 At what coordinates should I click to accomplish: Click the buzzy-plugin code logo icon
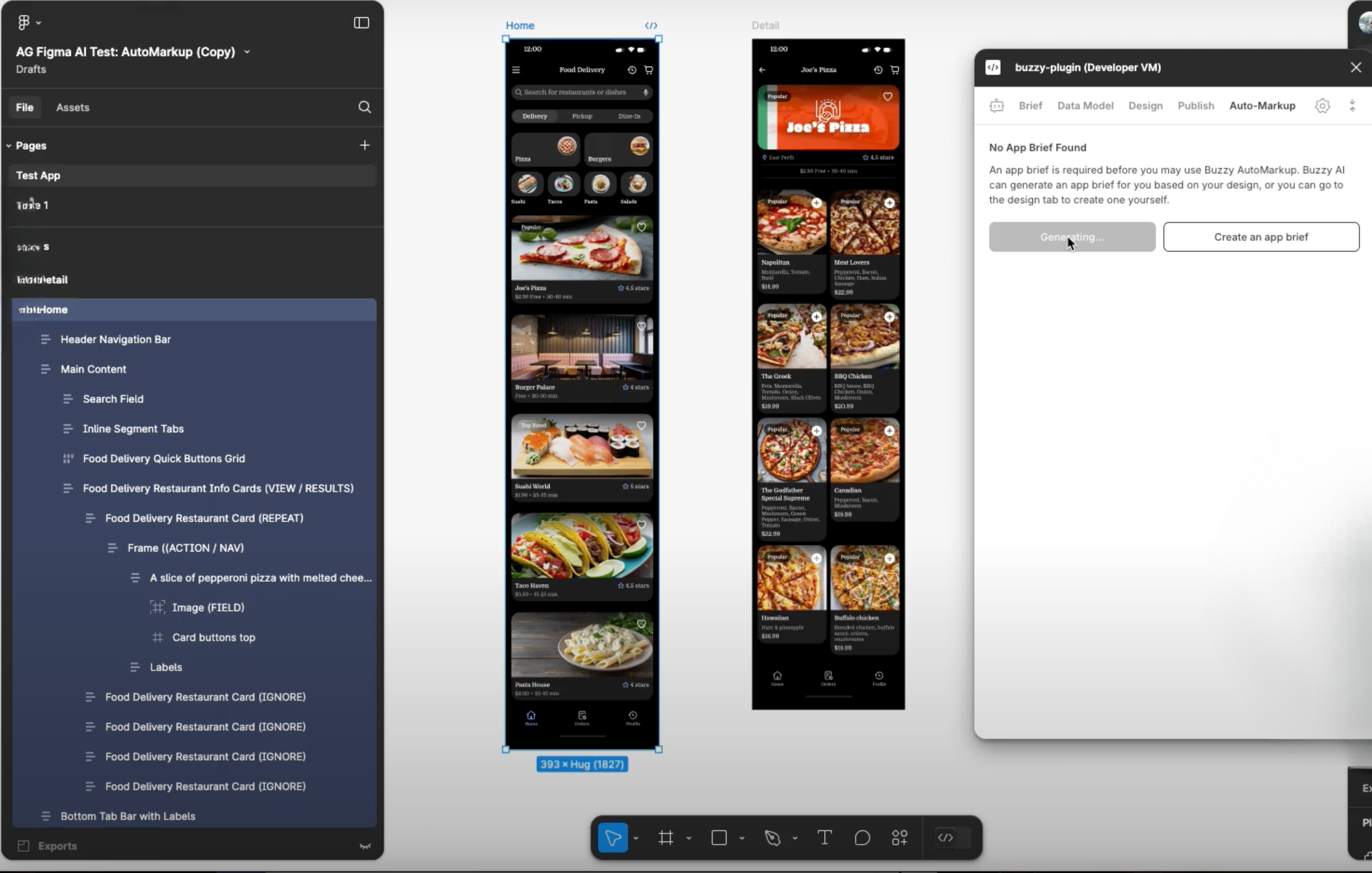(x=993, y=68)
